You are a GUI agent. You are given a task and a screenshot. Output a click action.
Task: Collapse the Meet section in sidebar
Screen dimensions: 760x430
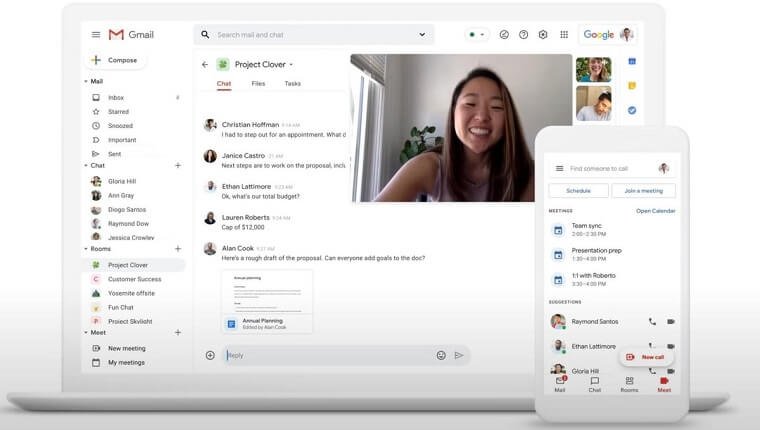click(x=86, y=333)
